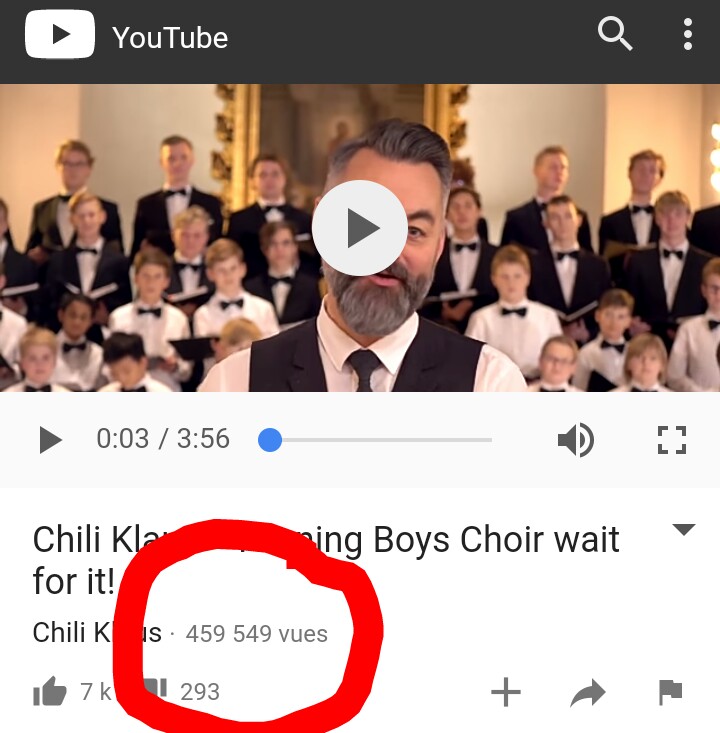This screenshot has width=720, height=733.
Task: Open the Chili Klaus channel link
Action: [x=97, y=632]
